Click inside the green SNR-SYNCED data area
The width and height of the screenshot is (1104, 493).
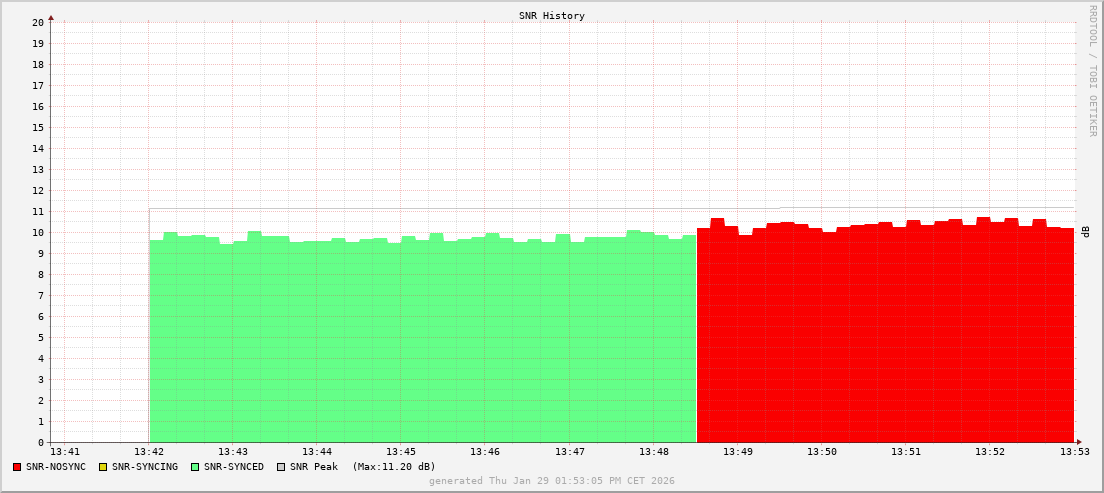[x=420, y=340]
